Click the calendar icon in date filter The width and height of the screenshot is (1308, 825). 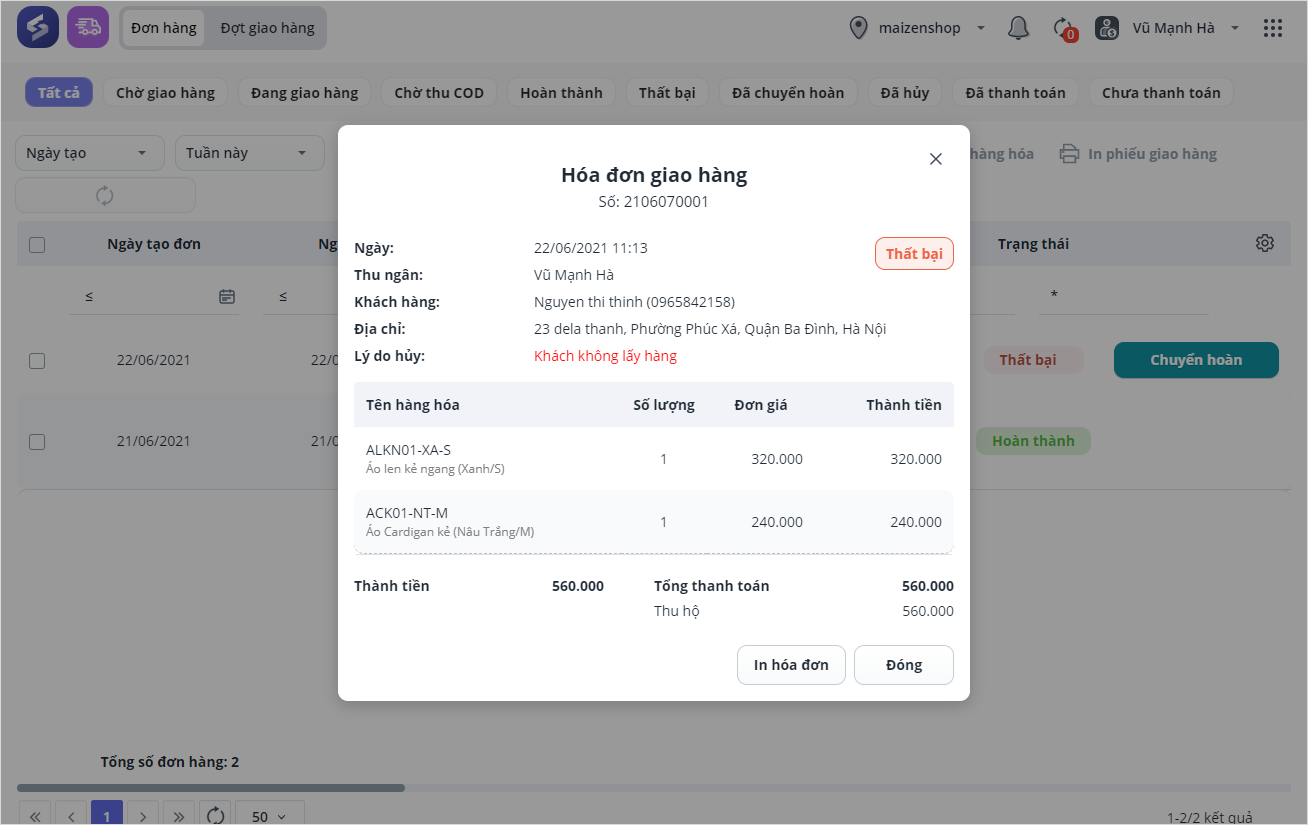227,296
